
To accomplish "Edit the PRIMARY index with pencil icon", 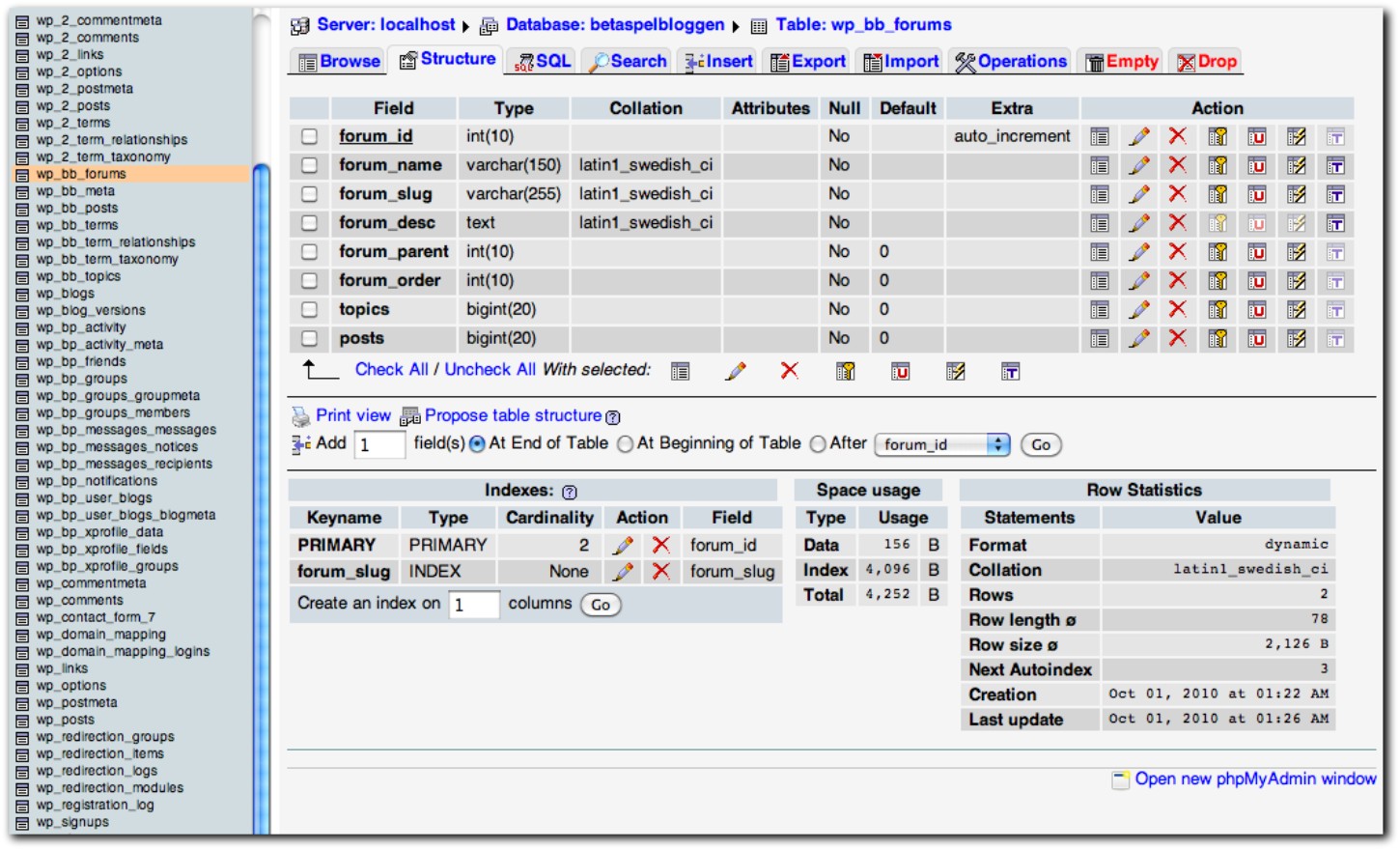I will [x=624, y=546].
